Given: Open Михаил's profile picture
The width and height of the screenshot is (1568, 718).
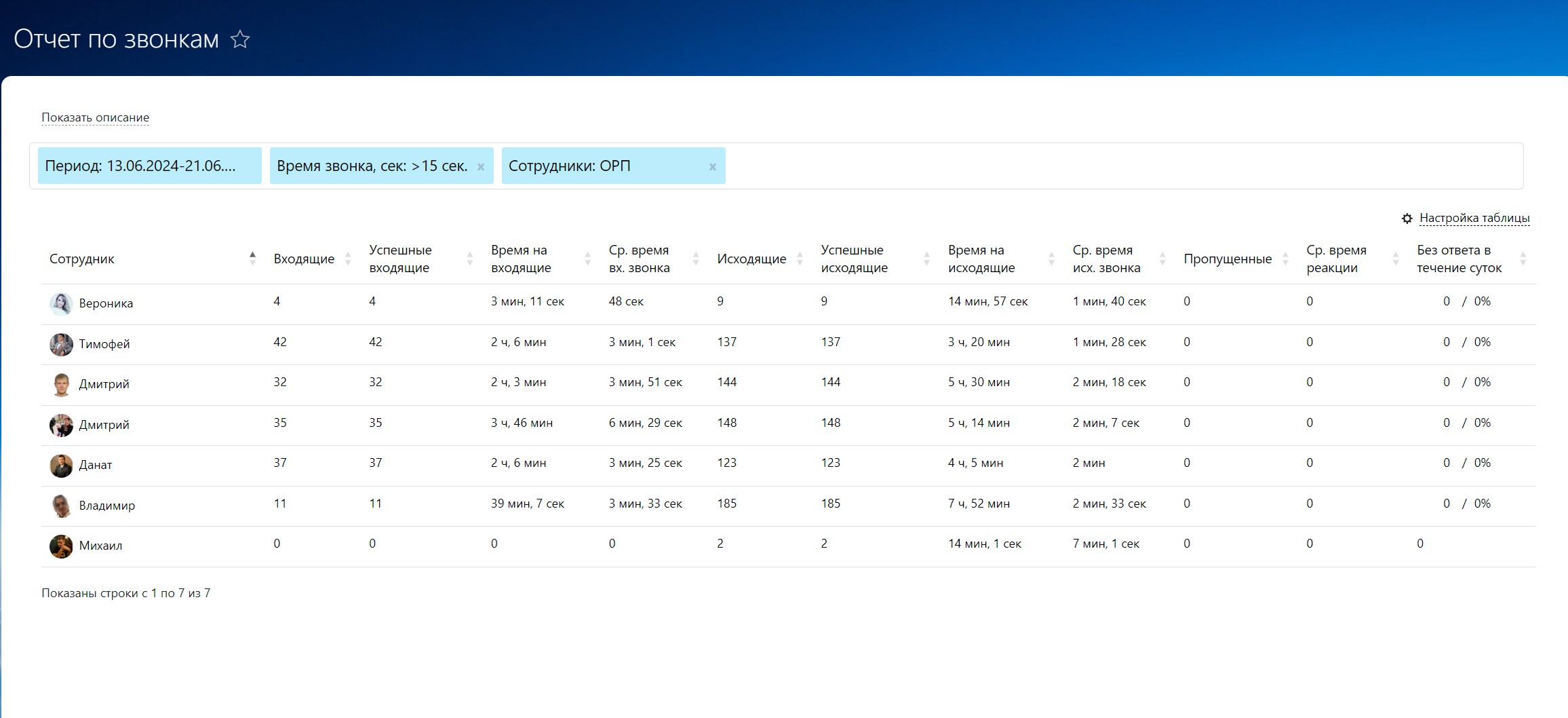Looking at the screenshot, I should tap(61, 546).
